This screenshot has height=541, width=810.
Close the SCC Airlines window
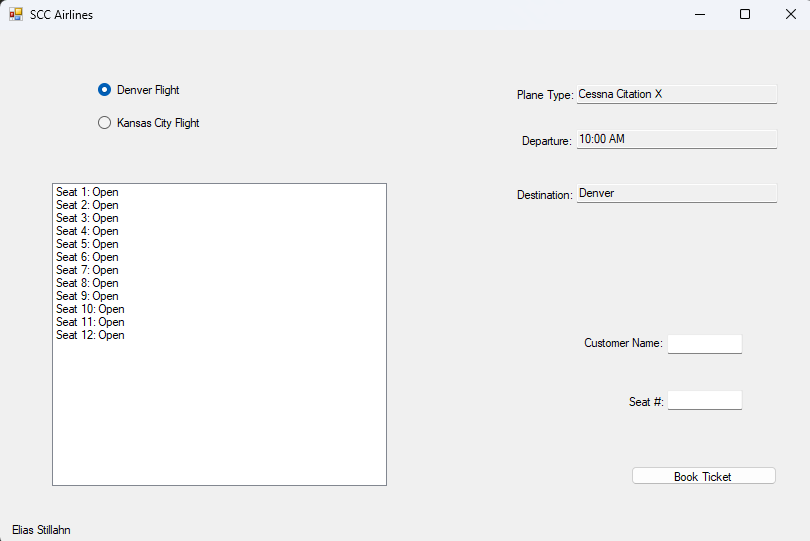coord(790,15)
